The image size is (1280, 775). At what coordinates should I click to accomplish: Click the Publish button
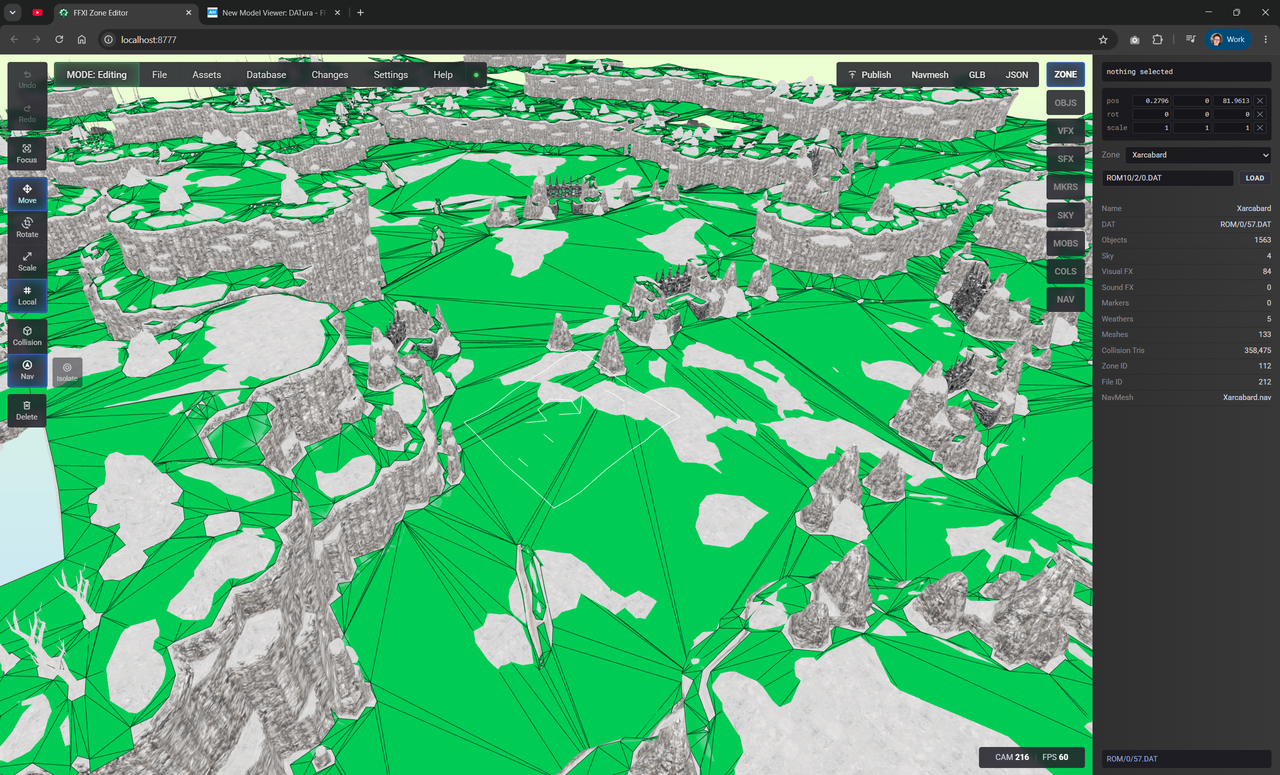[869, 75]
